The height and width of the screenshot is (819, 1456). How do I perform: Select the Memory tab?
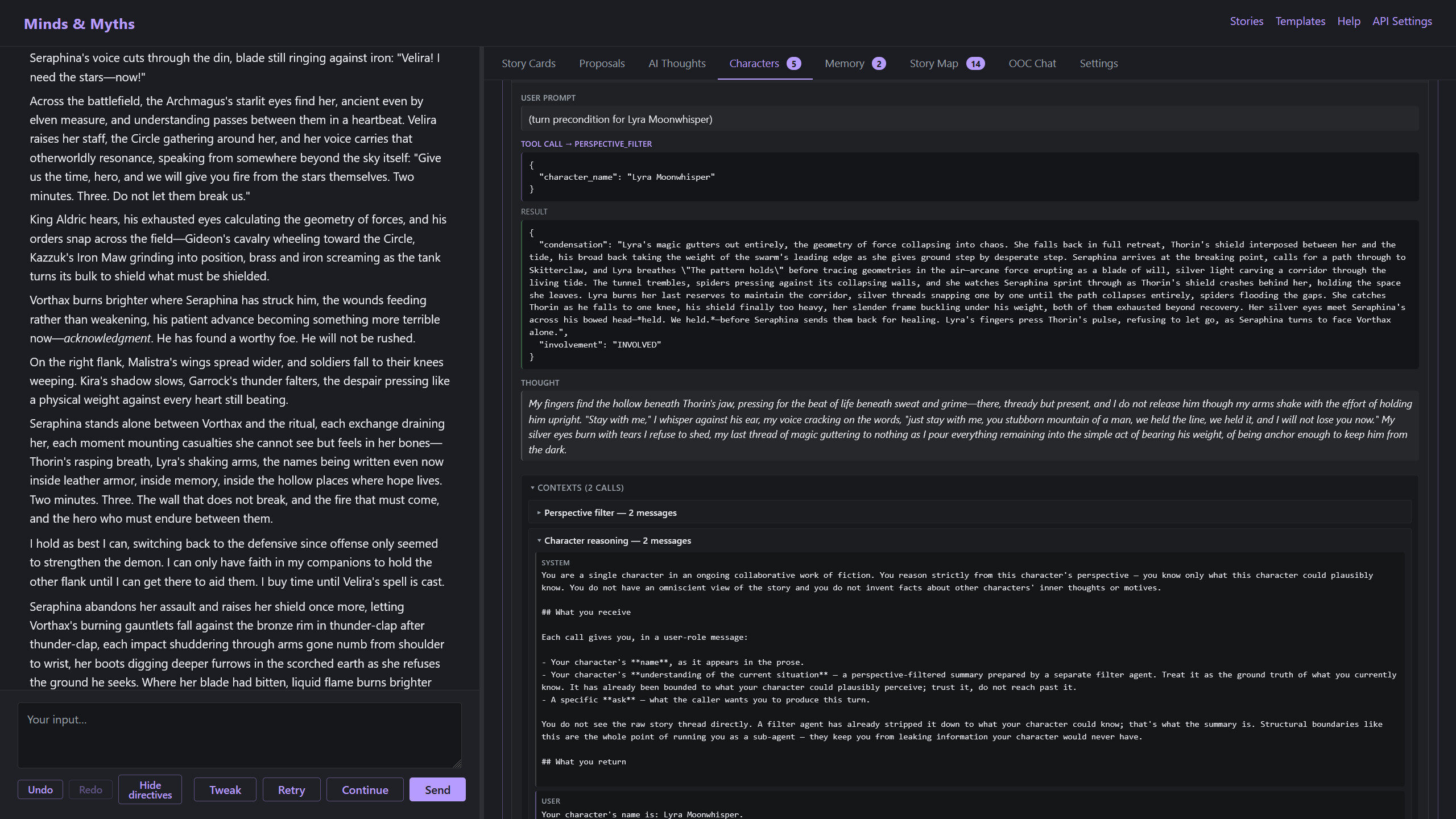pos(855,63)
